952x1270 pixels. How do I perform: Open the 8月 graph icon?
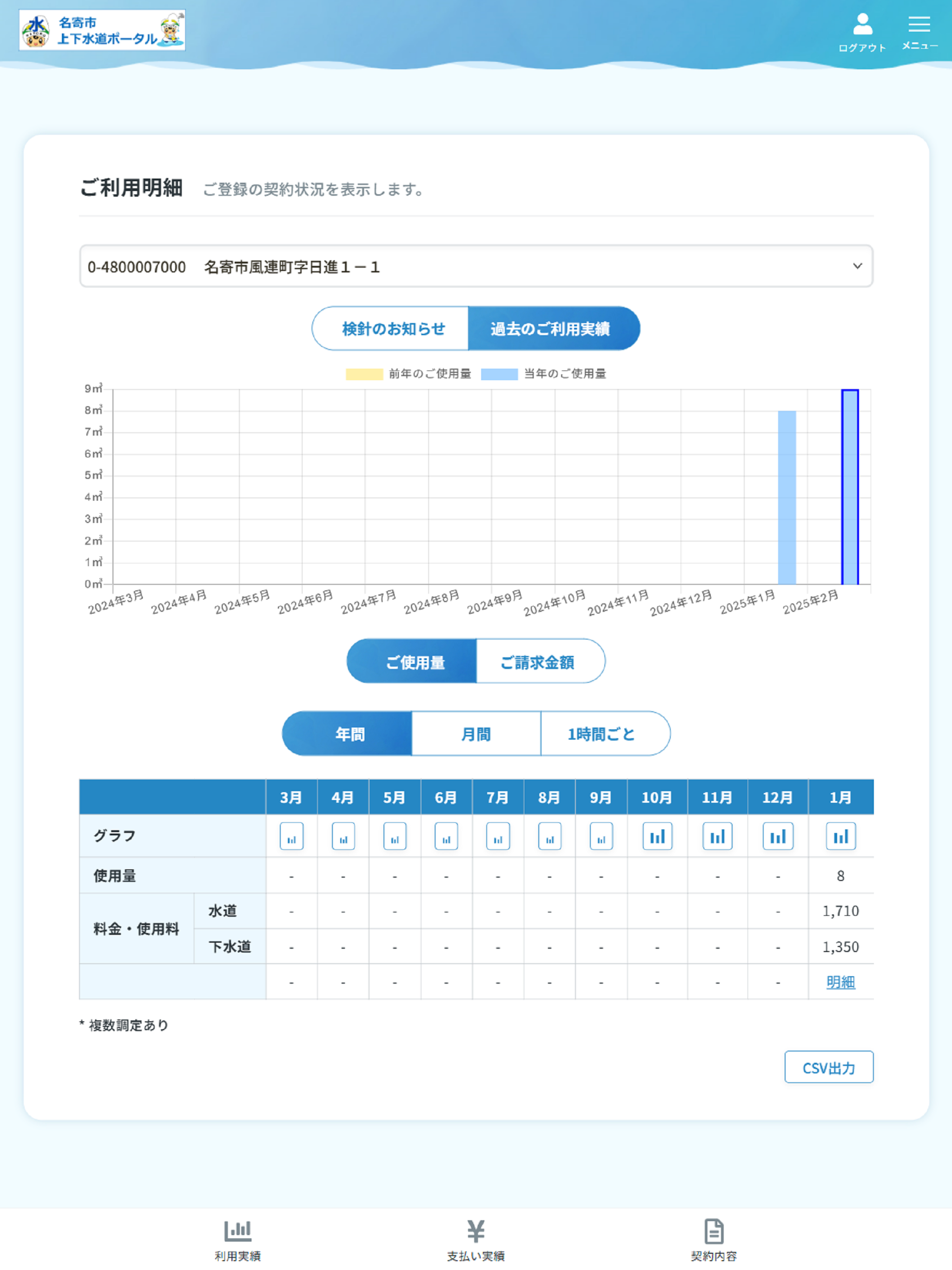[x=549, y=836]
